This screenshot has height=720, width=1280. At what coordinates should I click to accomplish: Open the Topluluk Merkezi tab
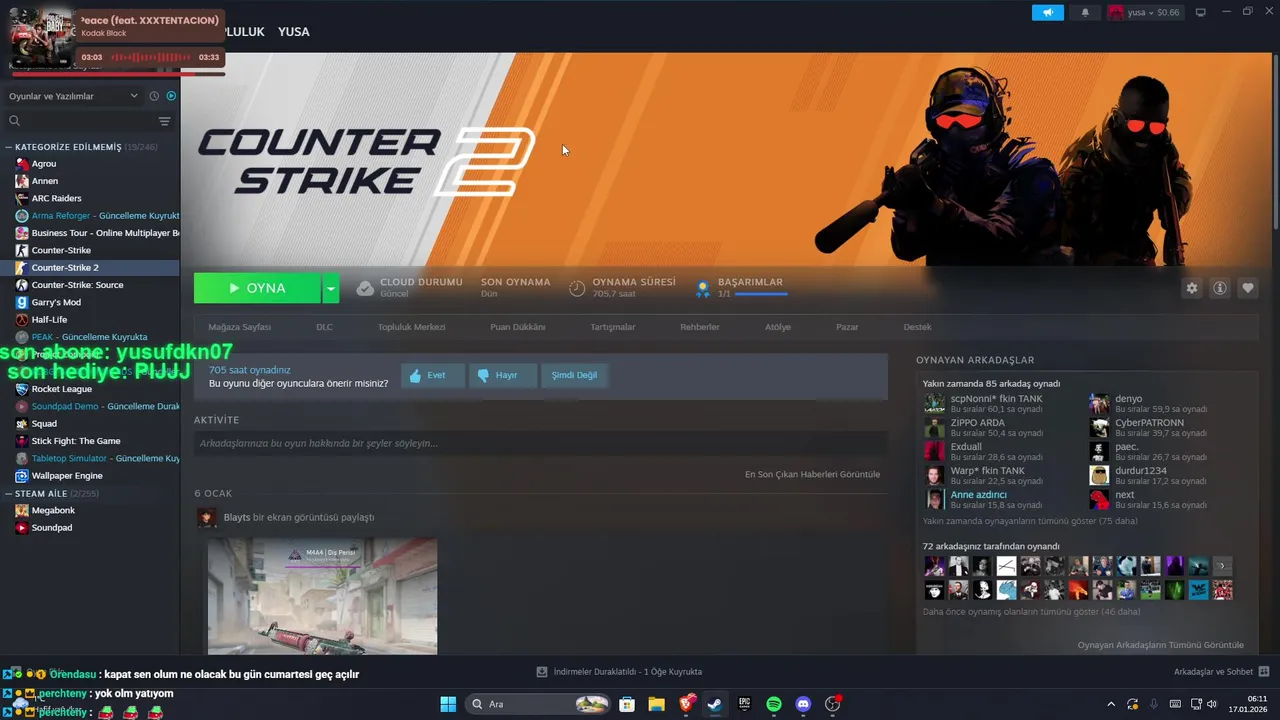point(411,327)
